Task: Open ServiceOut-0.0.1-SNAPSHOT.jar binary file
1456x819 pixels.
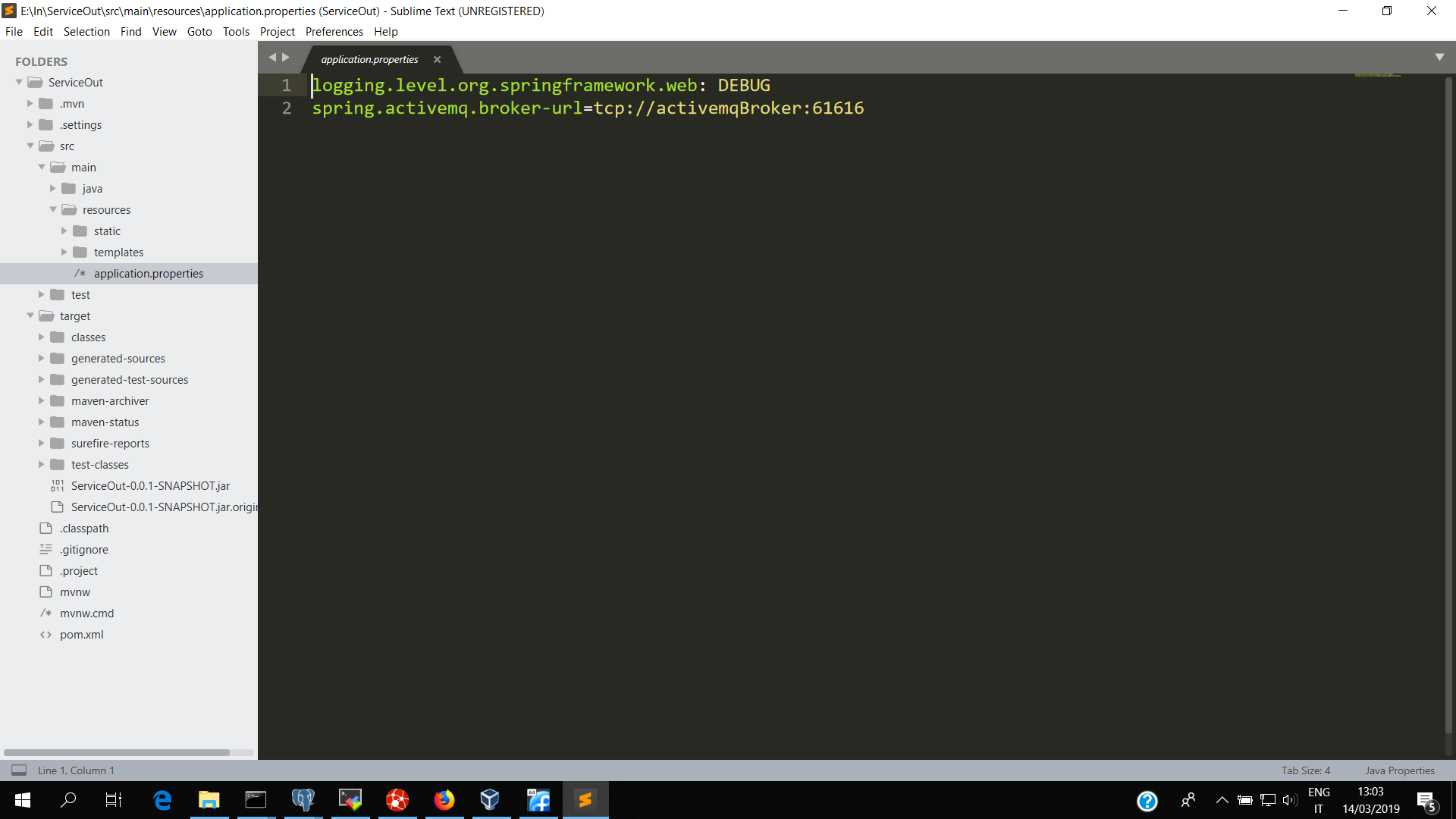Action: [x=150, y=485]
